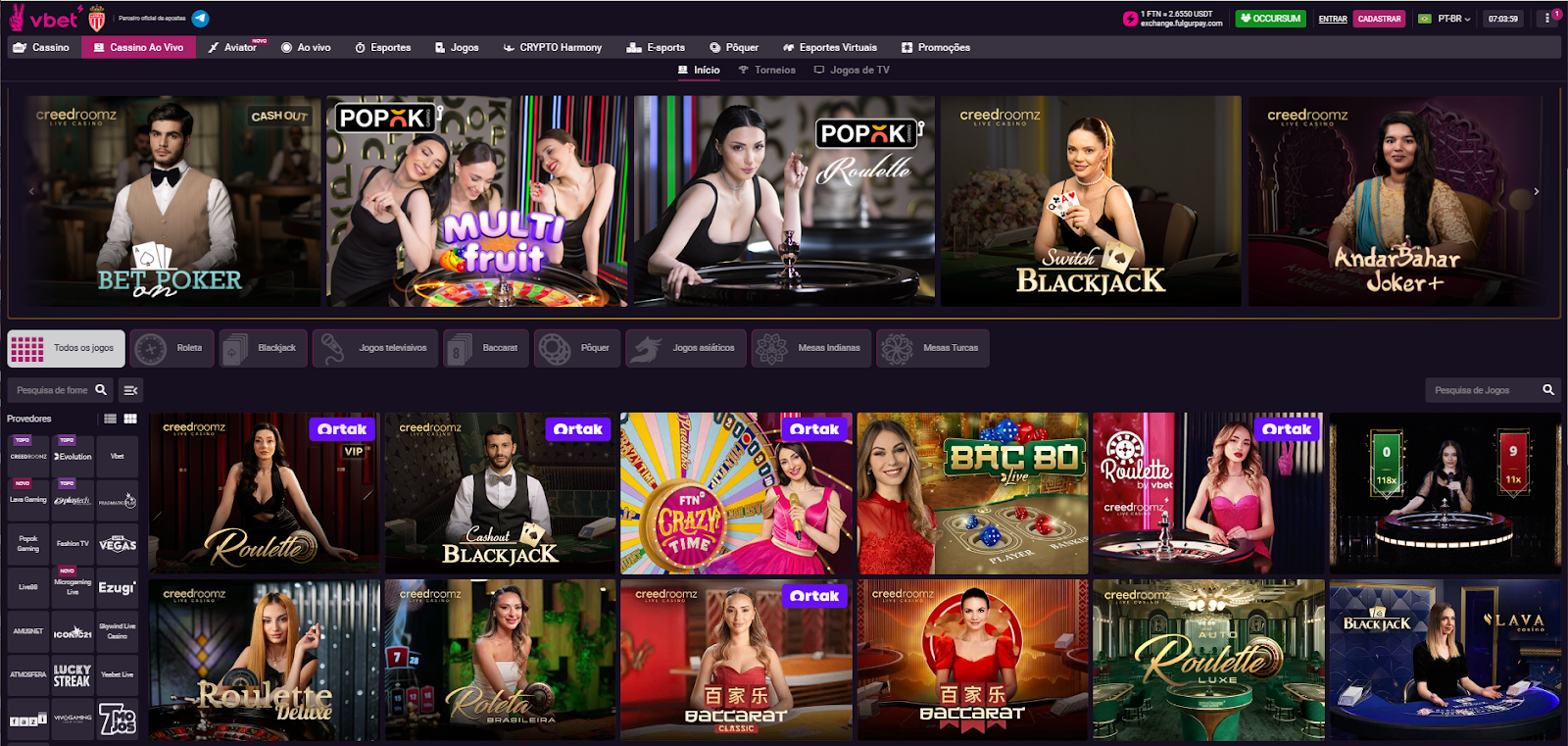Viewport: 1568px width, 746px height.
Task: Select Atmosfera provider
Action: [28, 674]
